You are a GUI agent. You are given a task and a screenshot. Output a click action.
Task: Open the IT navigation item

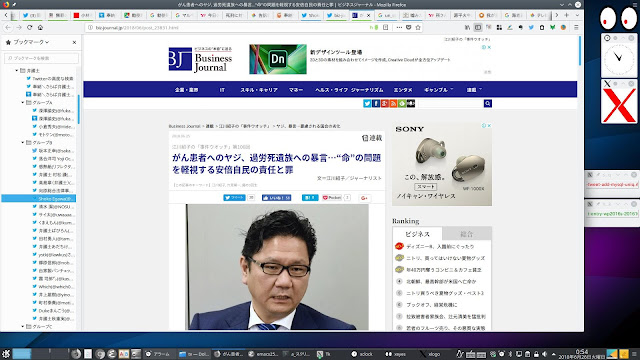[222, 90]
